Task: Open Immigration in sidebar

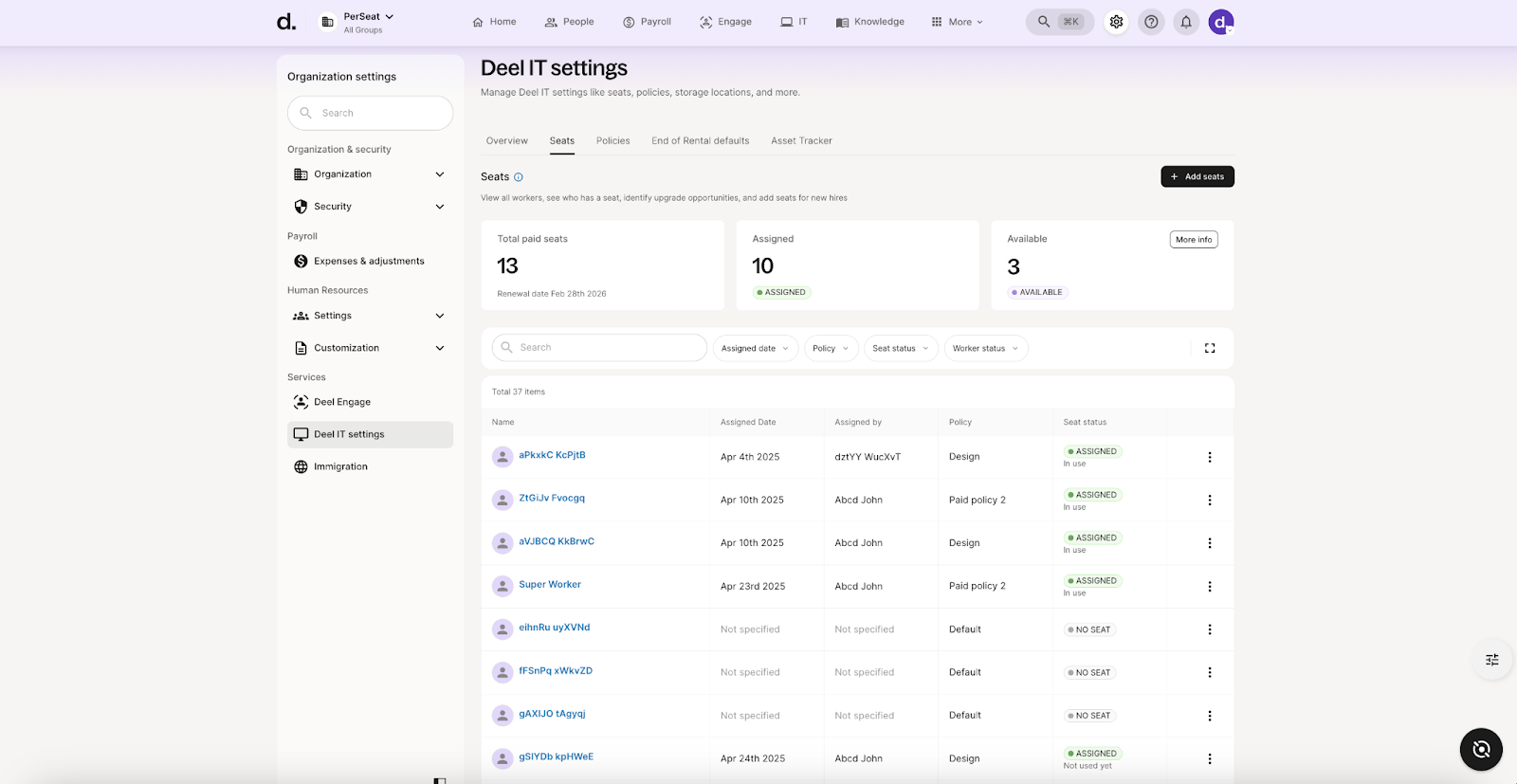Action: 370,466
